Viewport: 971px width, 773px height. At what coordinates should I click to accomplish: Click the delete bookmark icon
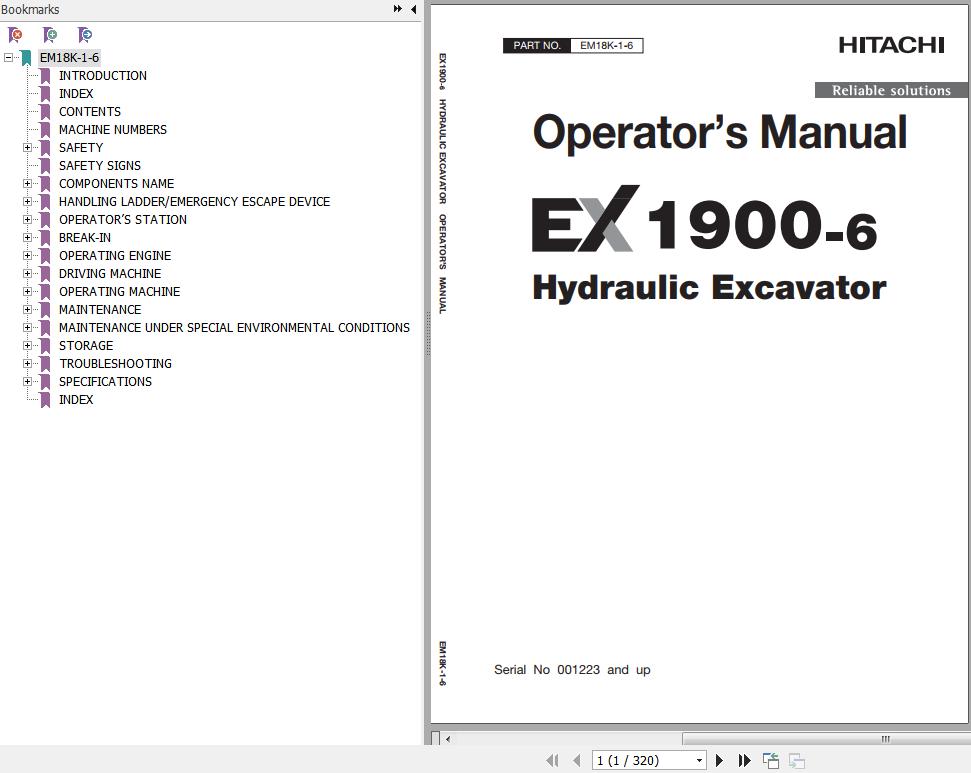15,35
